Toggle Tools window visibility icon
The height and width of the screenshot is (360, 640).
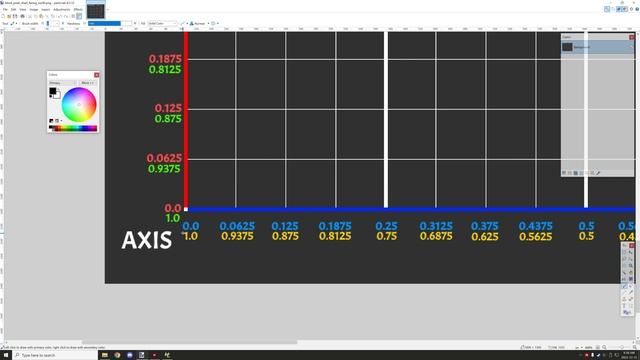[x=607, y=9]
